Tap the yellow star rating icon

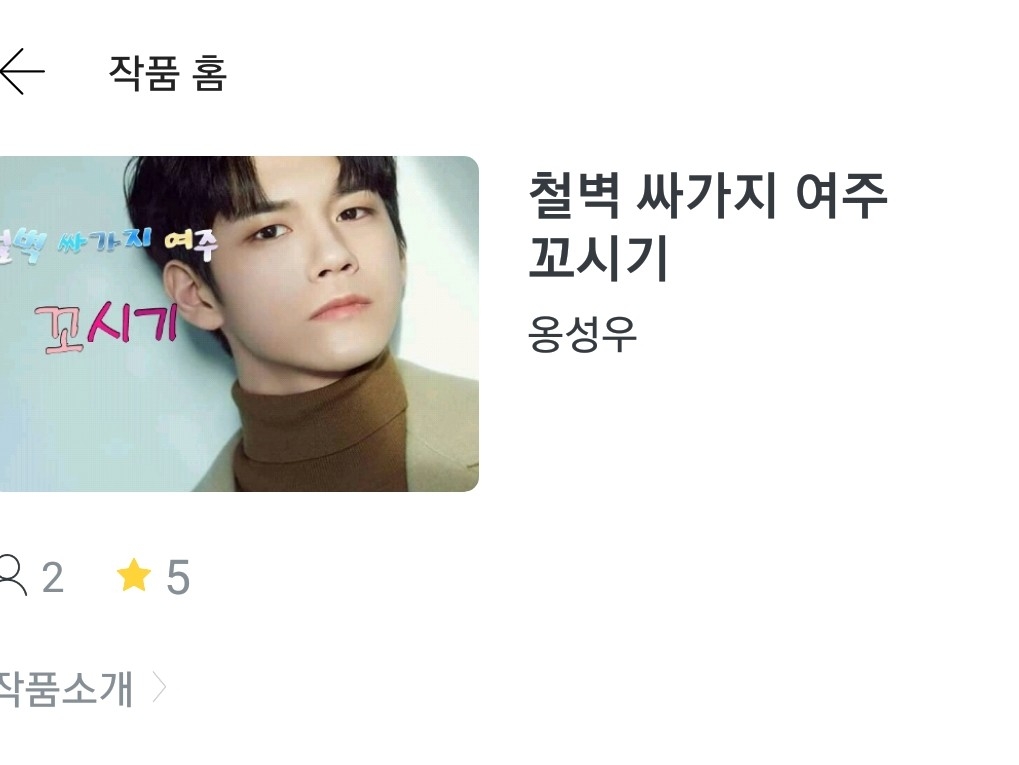pyautogui.click(x=134, y=575)
